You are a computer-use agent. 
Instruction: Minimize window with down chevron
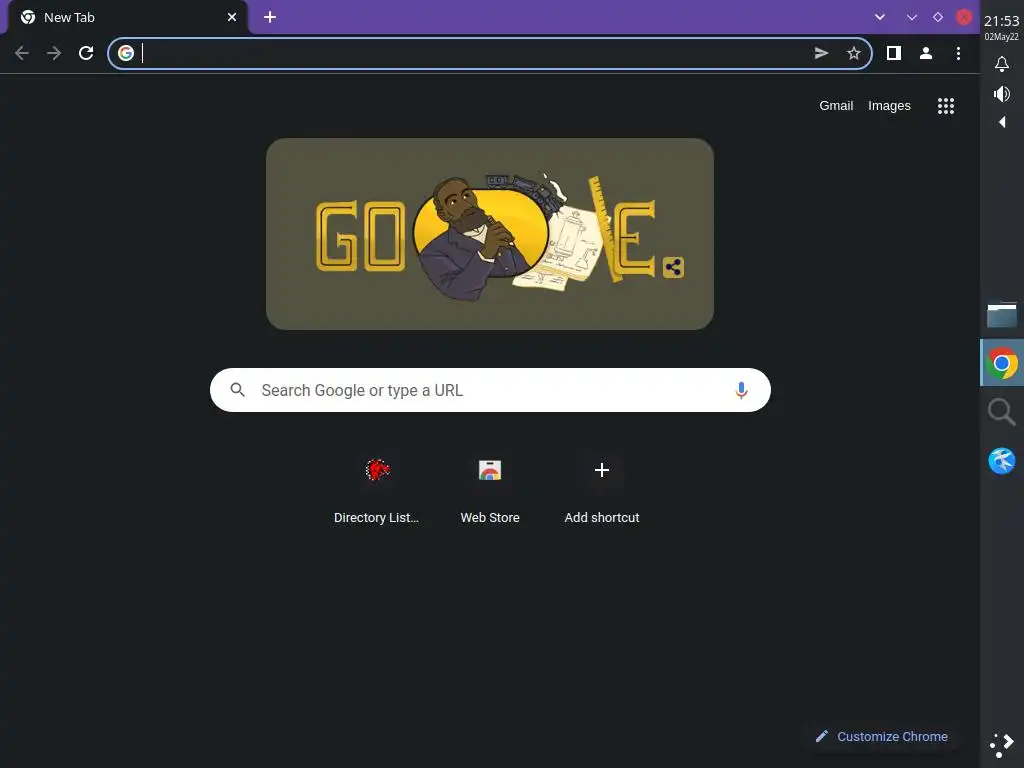pos(912,17)
